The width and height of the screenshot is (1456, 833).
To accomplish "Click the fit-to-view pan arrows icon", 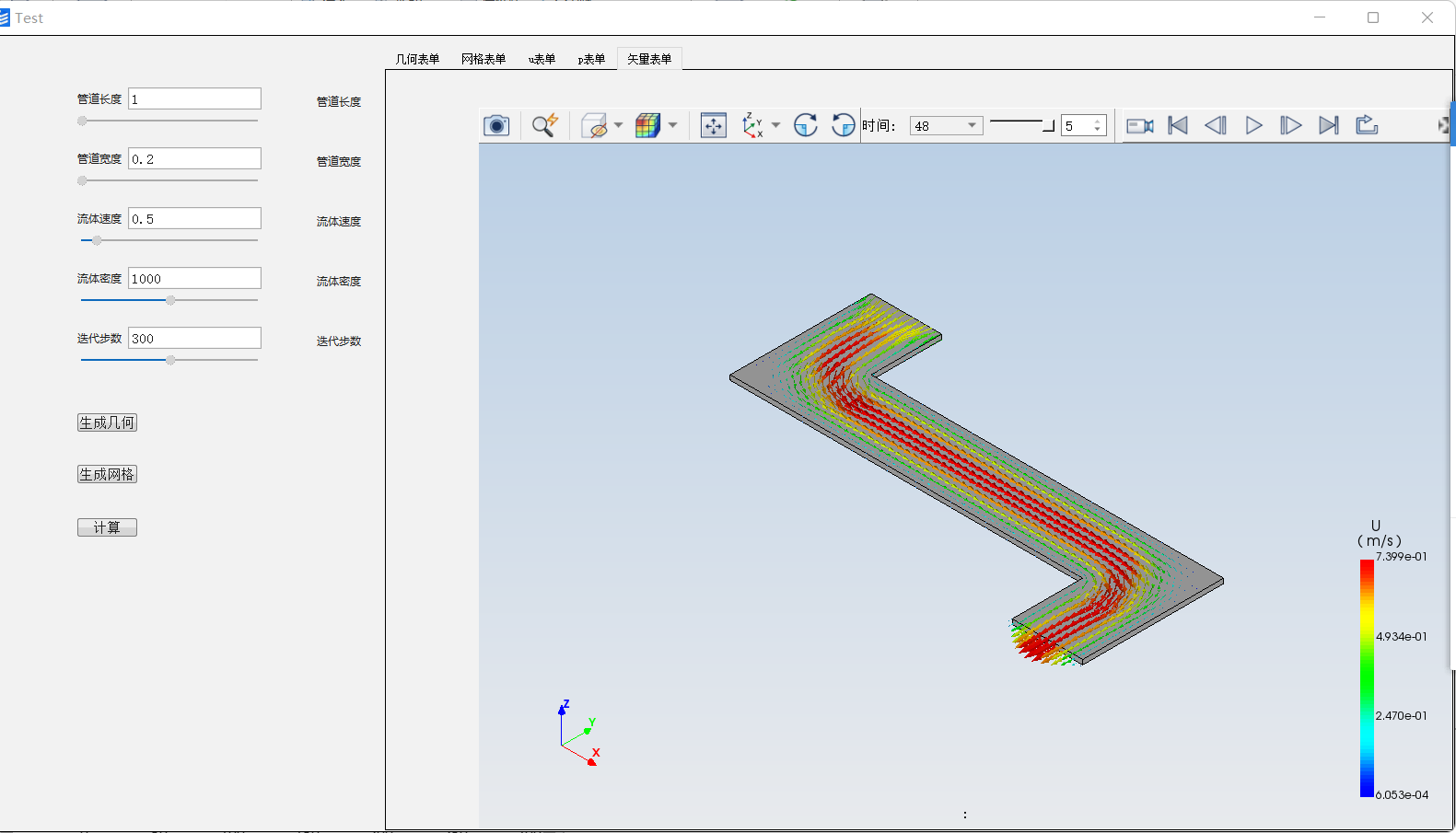I will tap(714, 125).
